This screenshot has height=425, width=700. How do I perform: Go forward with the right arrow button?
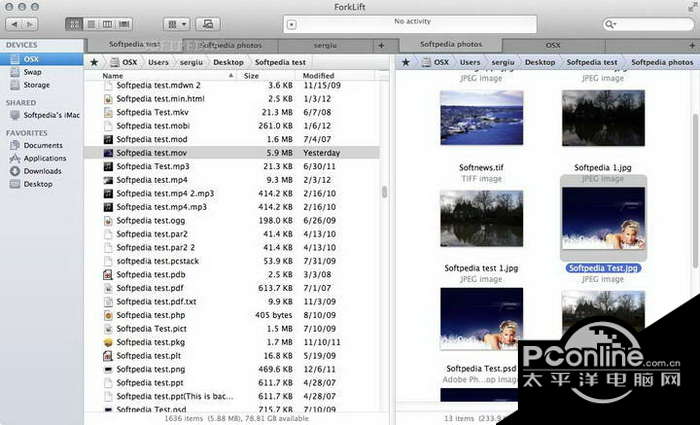coord(30,24)
